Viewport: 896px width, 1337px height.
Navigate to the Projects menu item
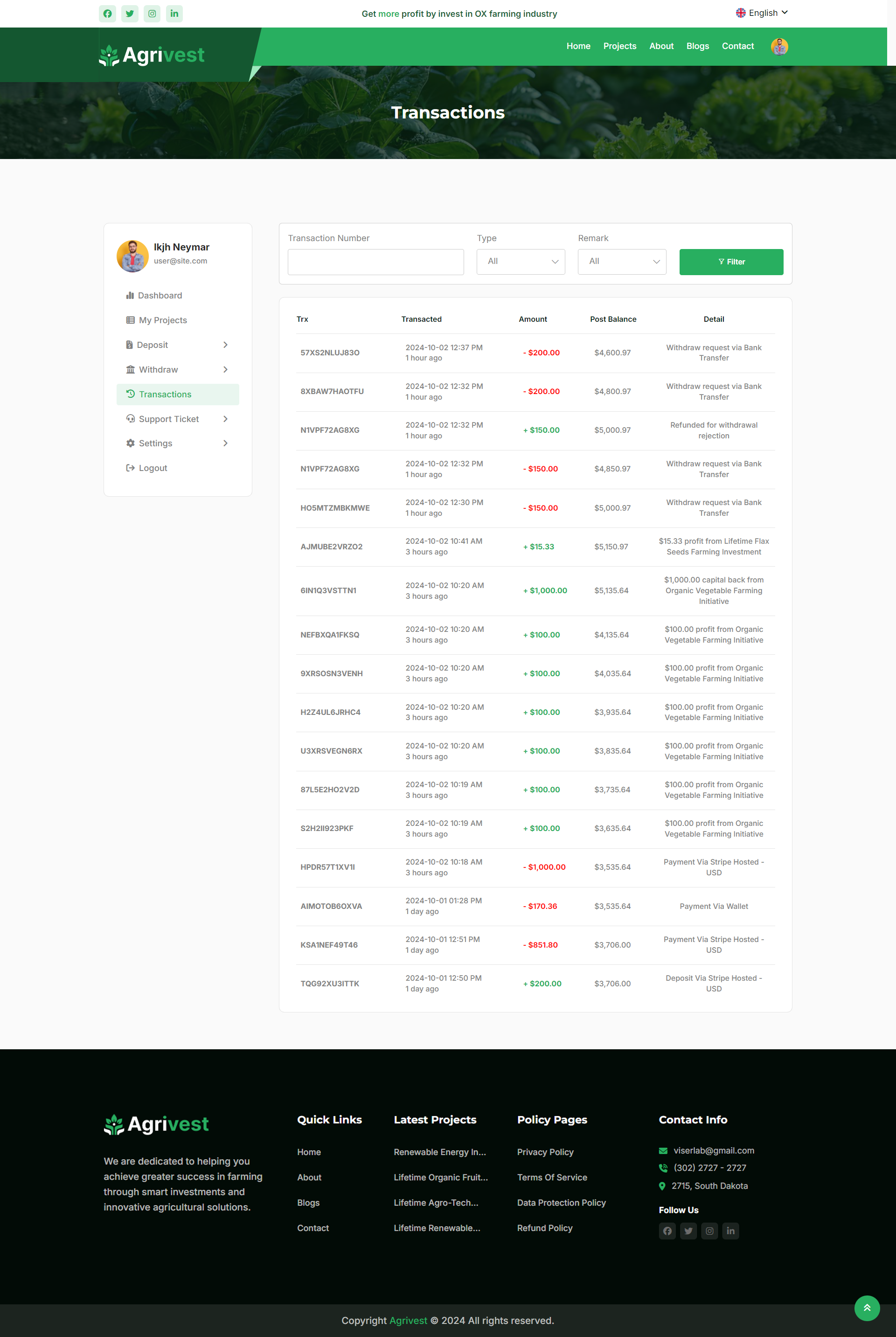[619, 46]
